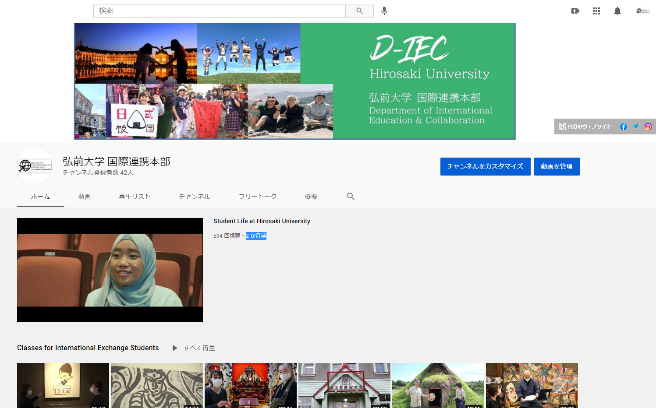Image resolution: width=656 pixels, height=408 pixels.
Task: Click the 動画を管理 button
Action: (557, 167)
